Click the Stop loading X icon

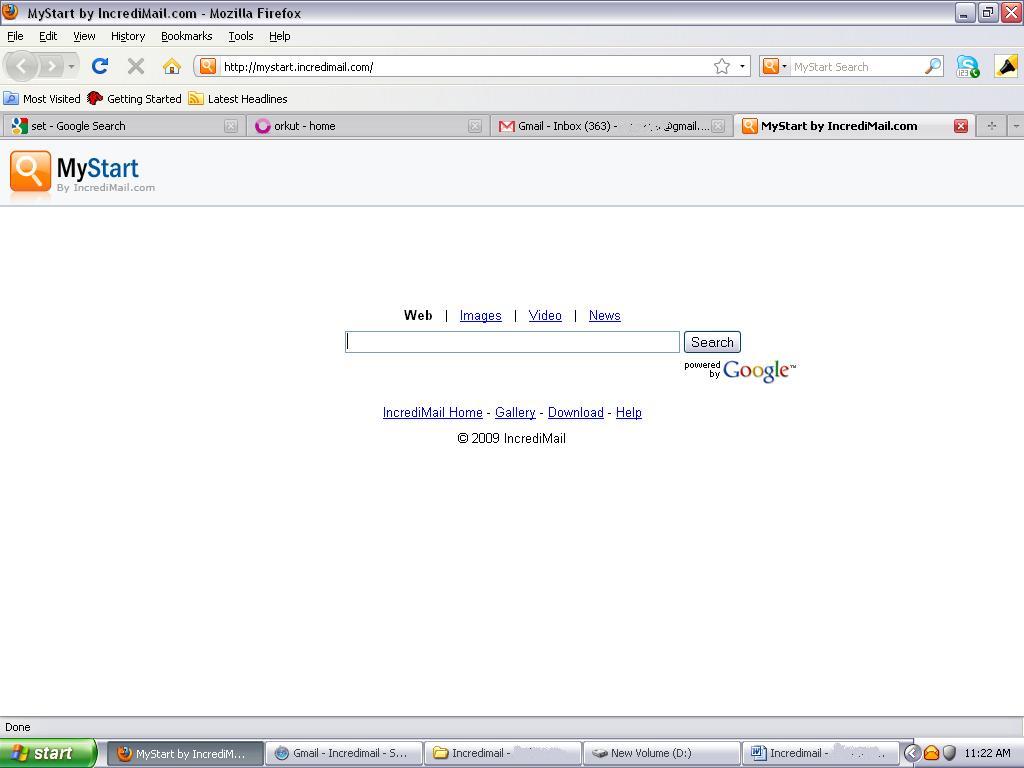[x=136, y=66]
